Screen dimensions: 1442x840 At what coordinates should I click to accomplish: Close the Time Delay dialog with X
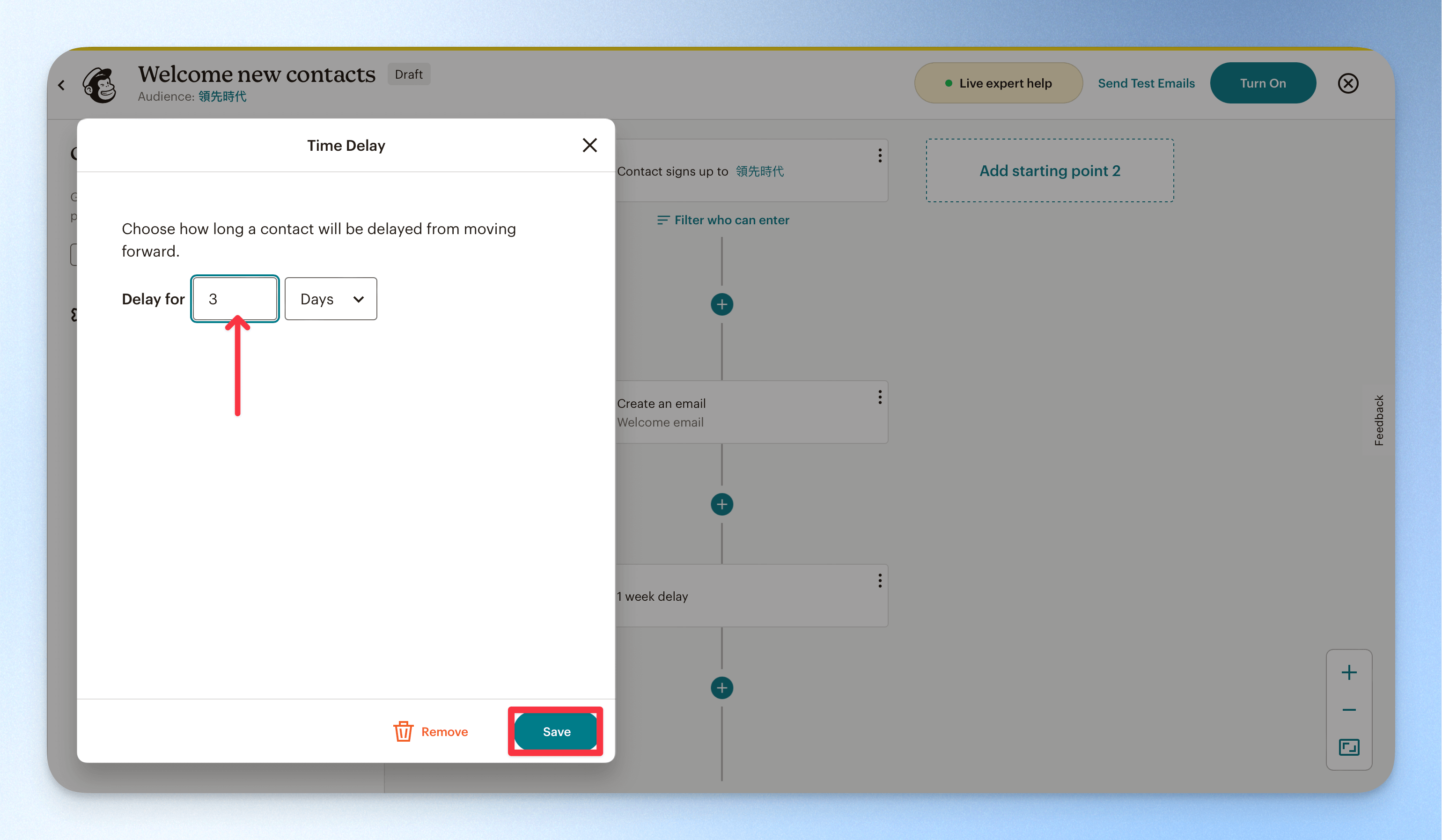pos(589,145)
